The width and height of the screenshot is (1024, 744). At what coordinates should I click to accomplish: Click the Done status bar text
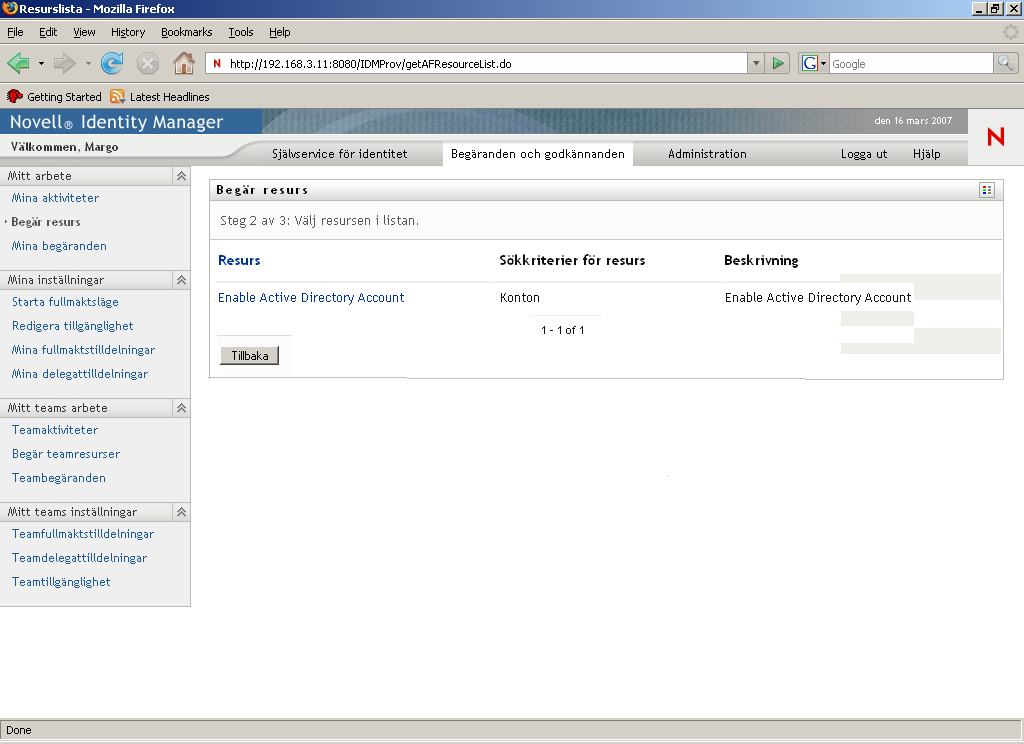point(19,730)
